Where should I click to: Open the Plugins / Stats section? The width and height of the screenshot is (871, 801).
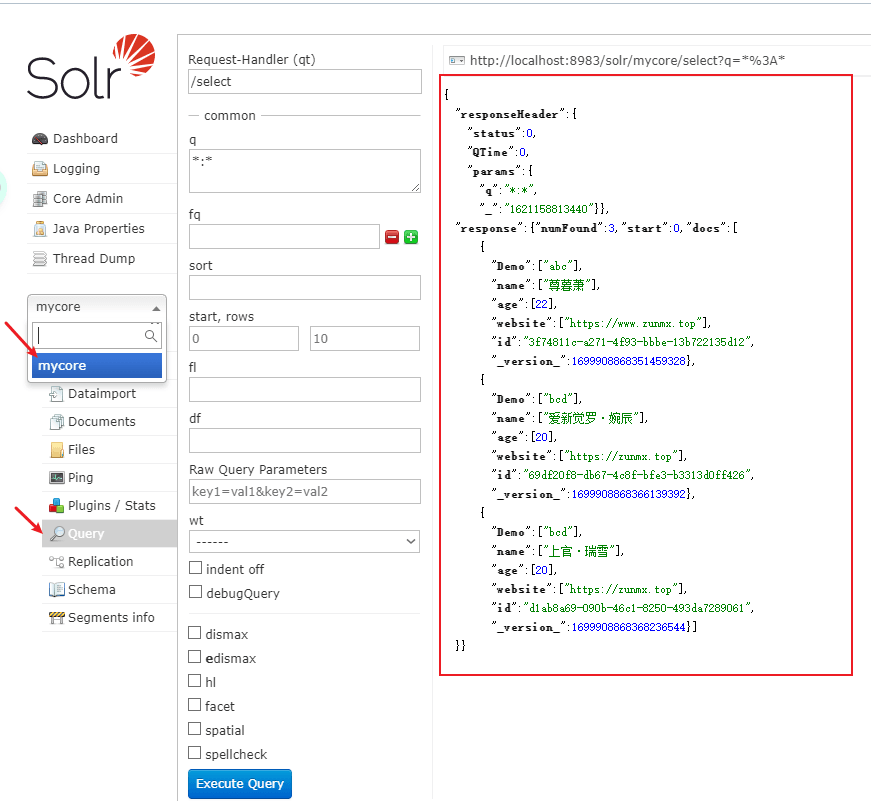[x=112, y=505]
